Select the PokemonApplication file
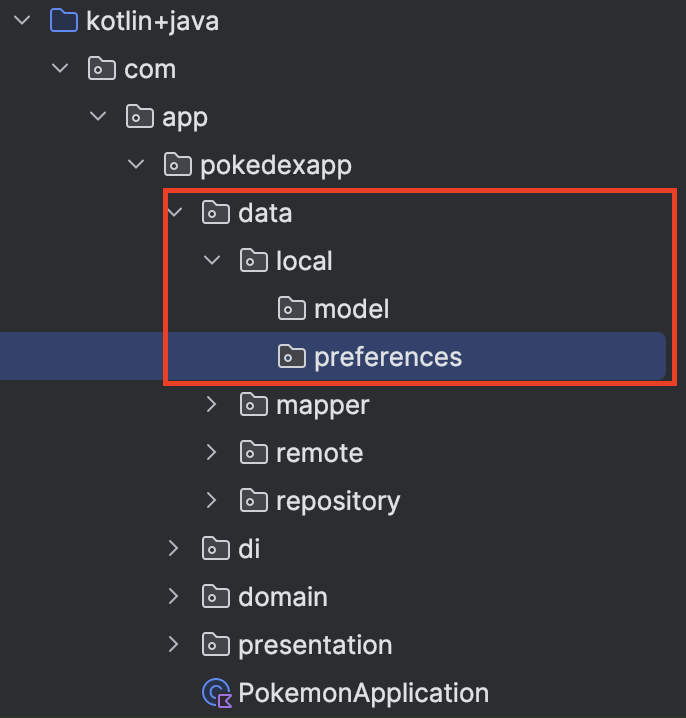Image resolution: width=686 pixels, height=718 pixels. [x=363, y=693]
